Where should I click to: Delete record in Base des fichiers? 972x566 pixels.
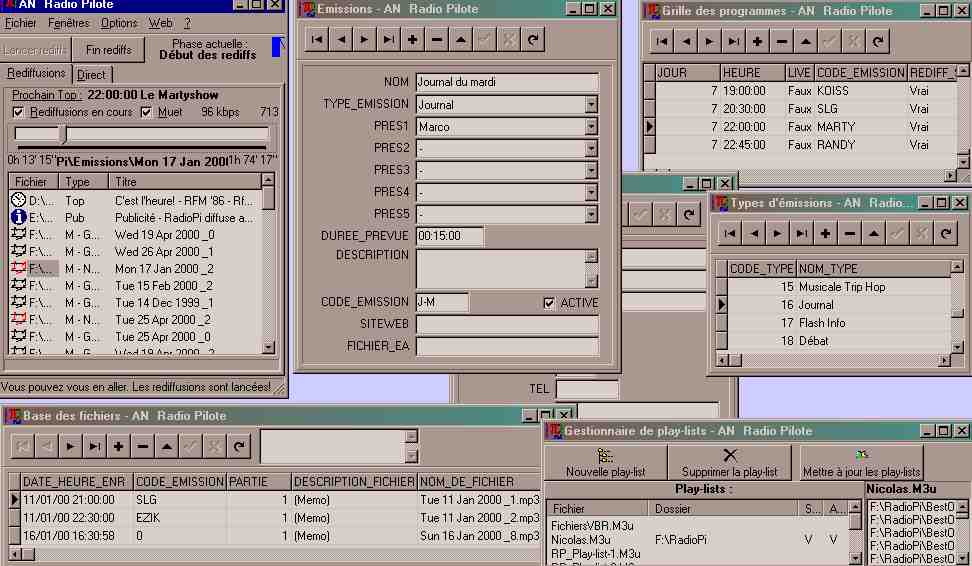[x=143, y=446]
